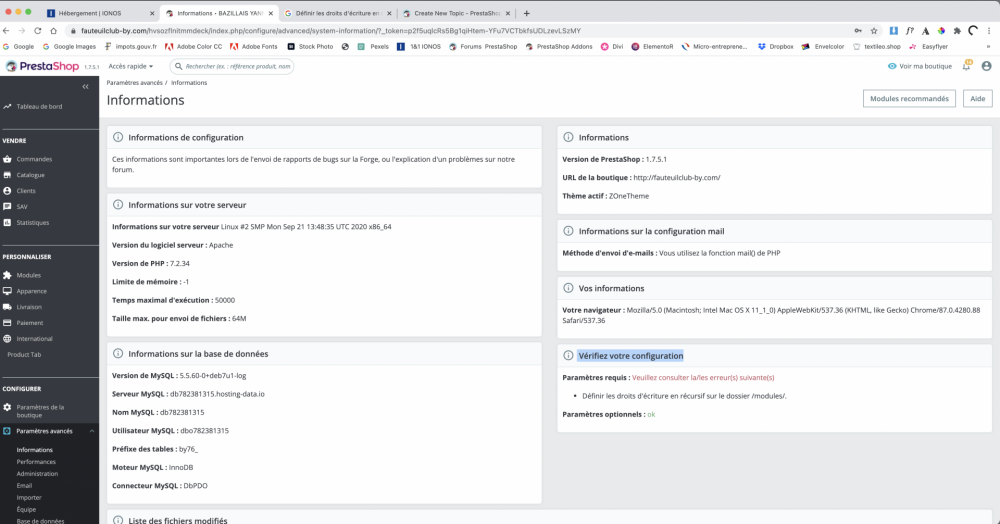Open notifications bell icon

pos(966,66)
